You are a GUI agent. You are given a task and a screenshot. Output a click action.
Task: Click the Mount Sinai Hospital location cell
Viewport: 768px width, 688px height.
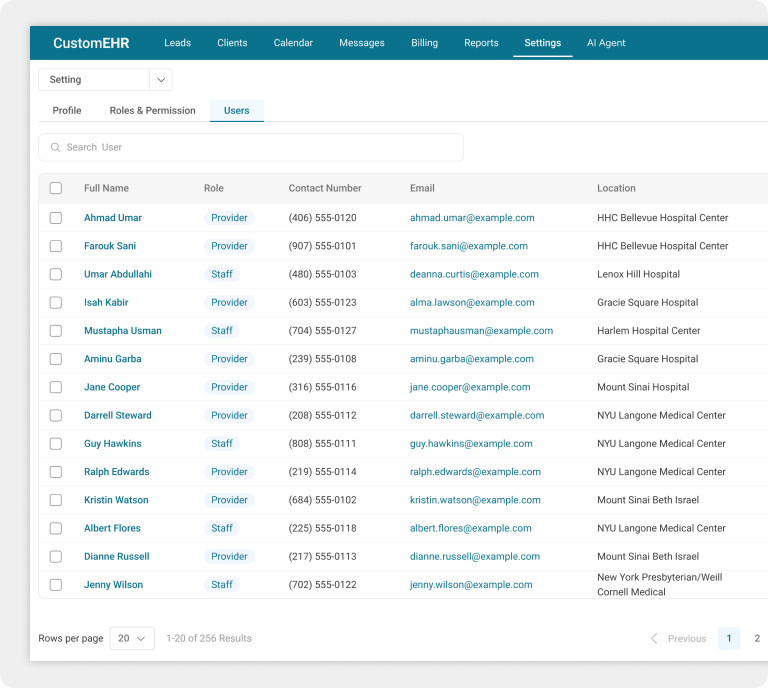point(643,387)
